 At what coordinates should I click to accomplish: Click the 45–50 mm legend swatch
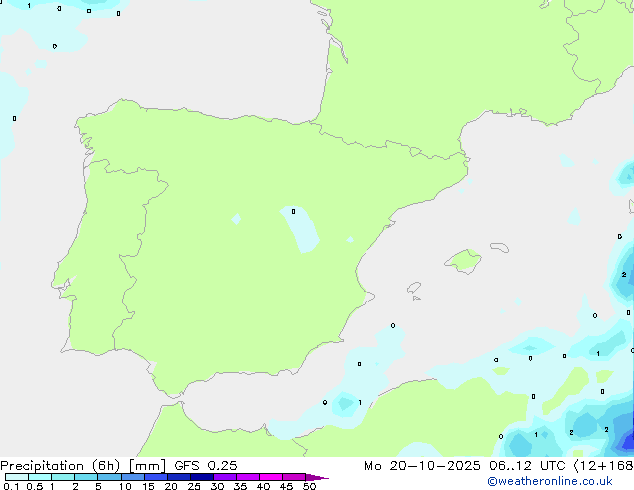point(294,477)
